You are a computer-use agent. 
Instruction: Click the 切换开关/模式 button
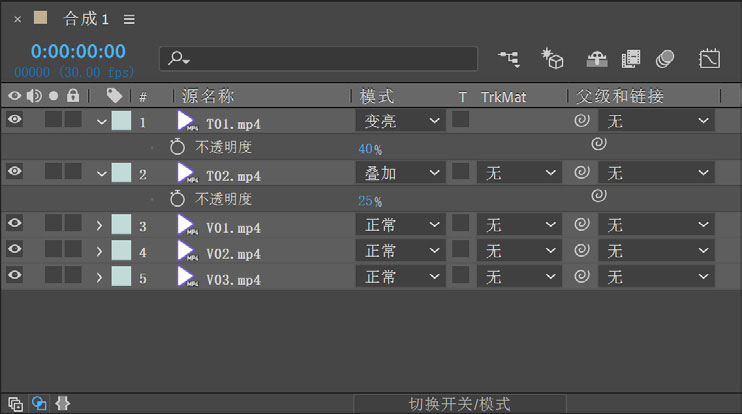(x=459, y=404)
